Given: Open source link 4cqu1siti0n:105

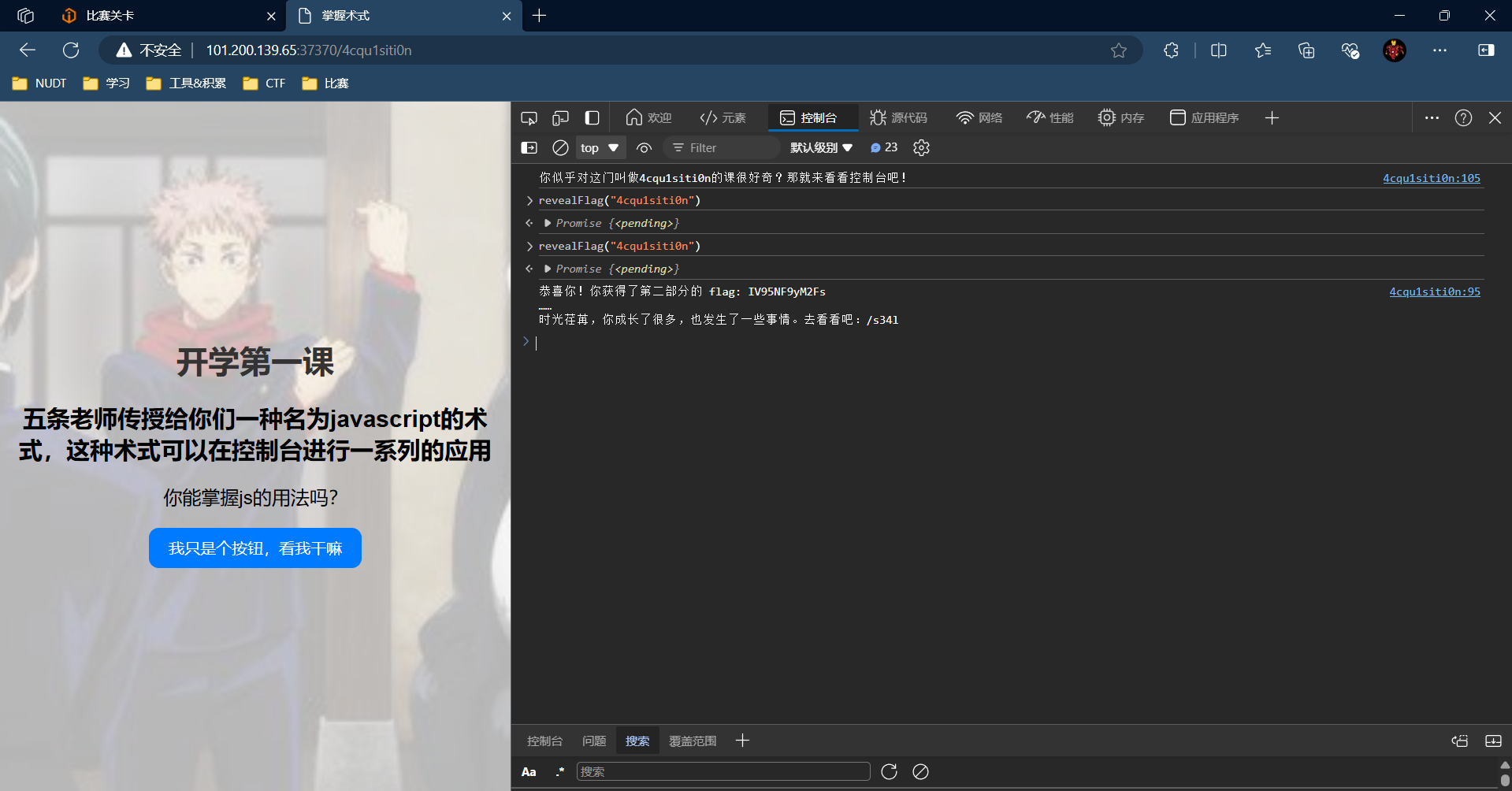Looking at the screenshot, I should pyautogui.click(x=1431, y=178).
